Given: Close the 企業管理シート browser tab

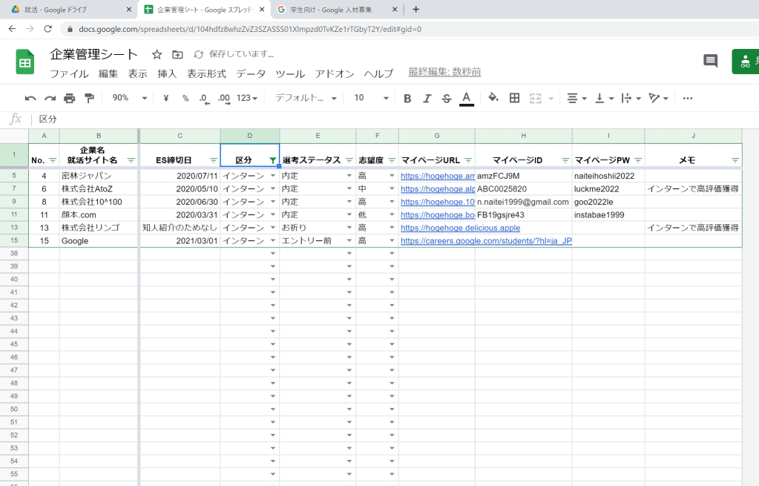Looking at the screenshot, I should (x=261, y=9).
